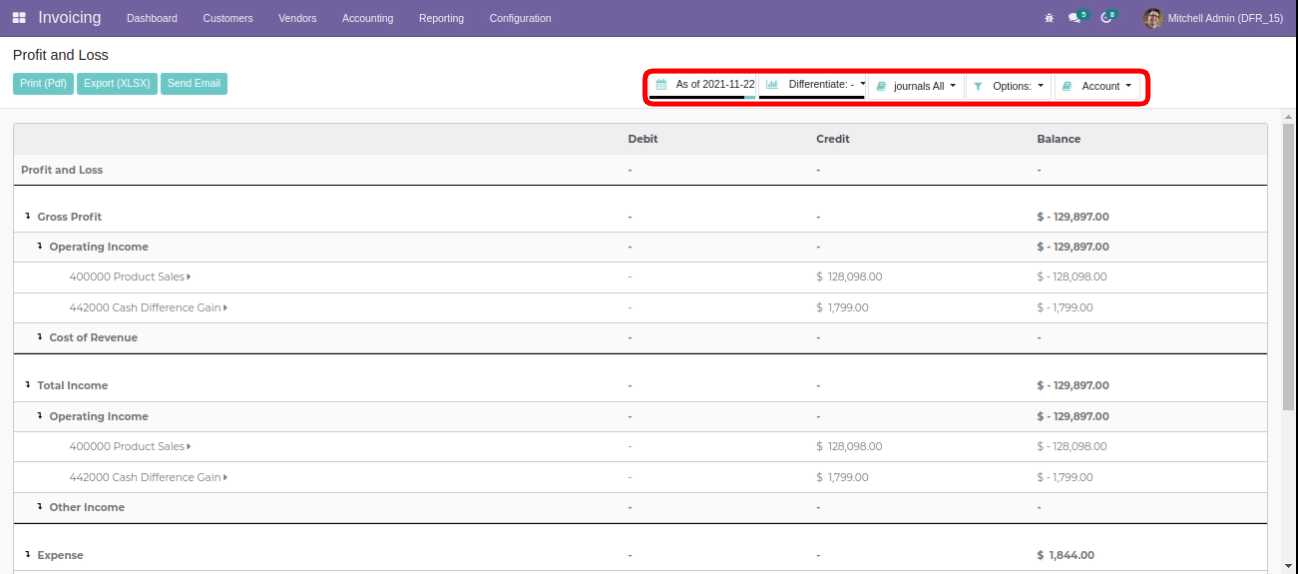Screen dimensions: 1298x574
Task: Click the calendar icon beside the date
Action: (x=661, y=85)
